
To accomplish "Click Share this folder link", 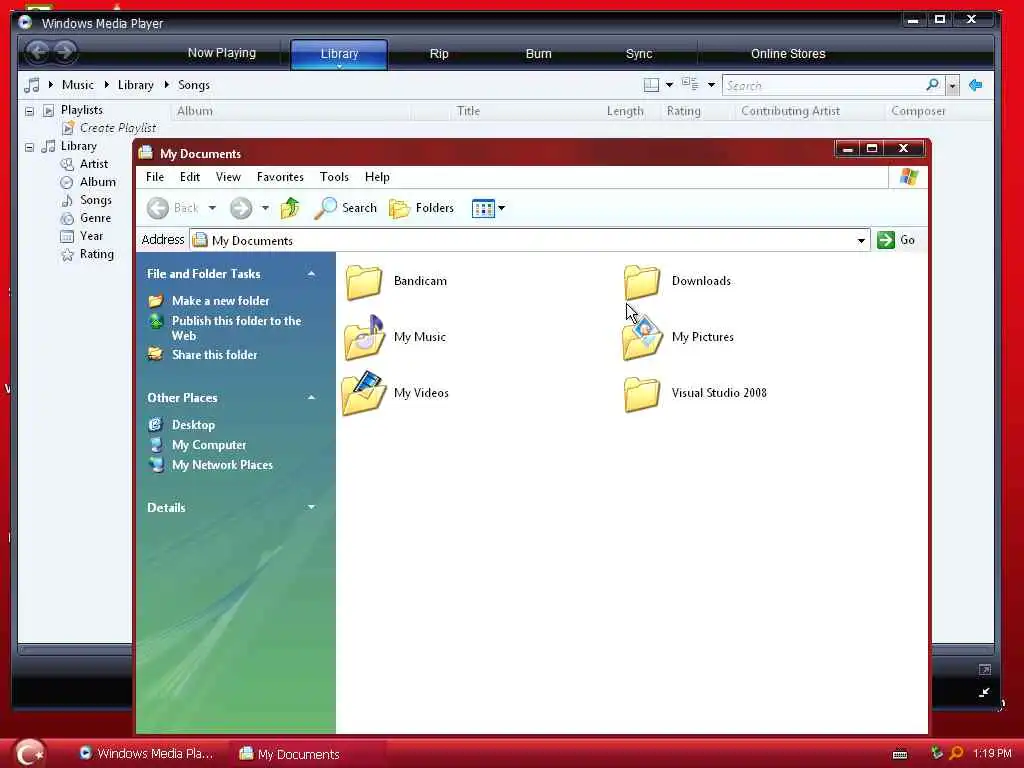I will coord(214,355).
